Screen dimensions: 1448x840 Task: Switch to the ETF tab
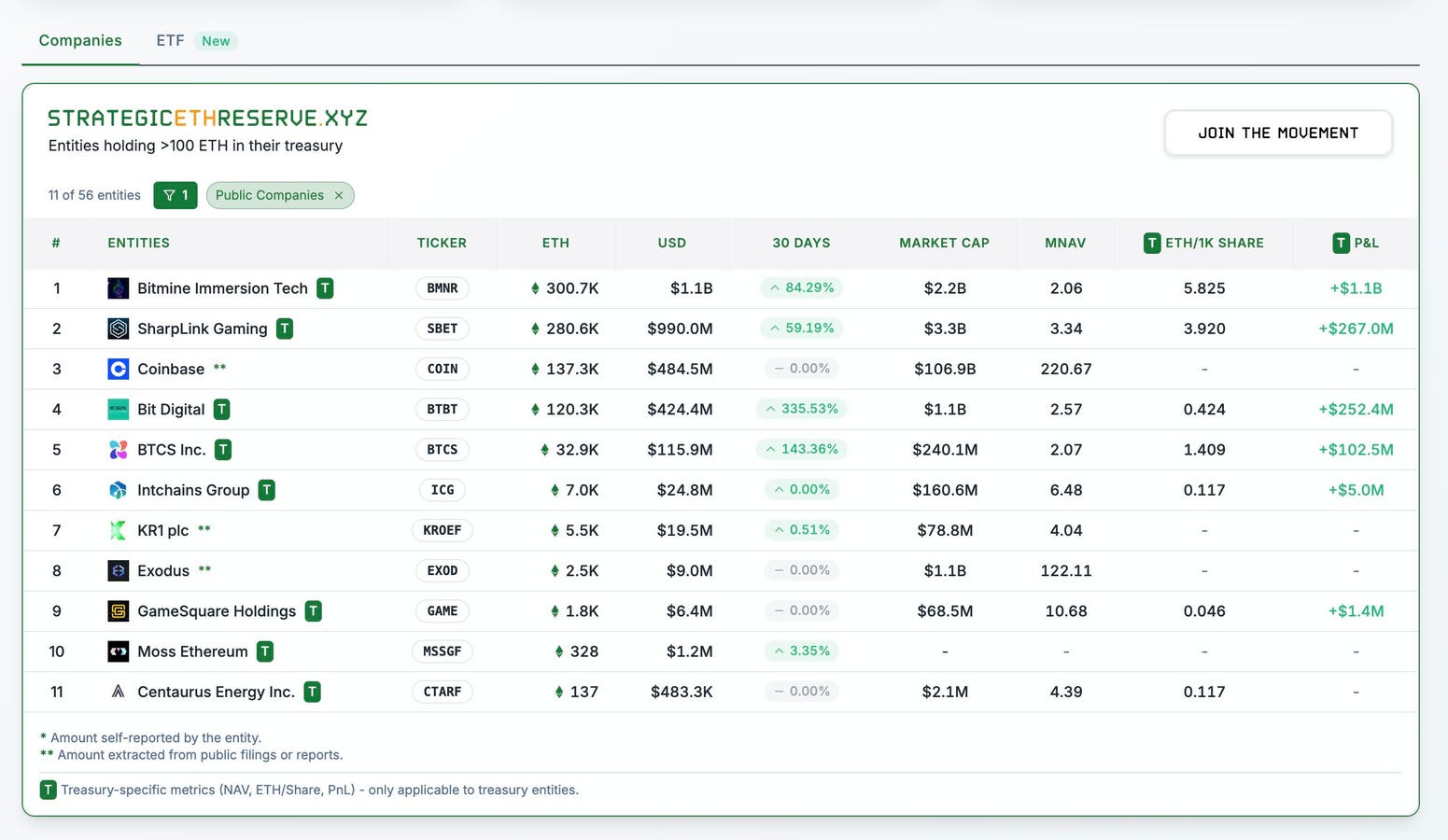170,41
